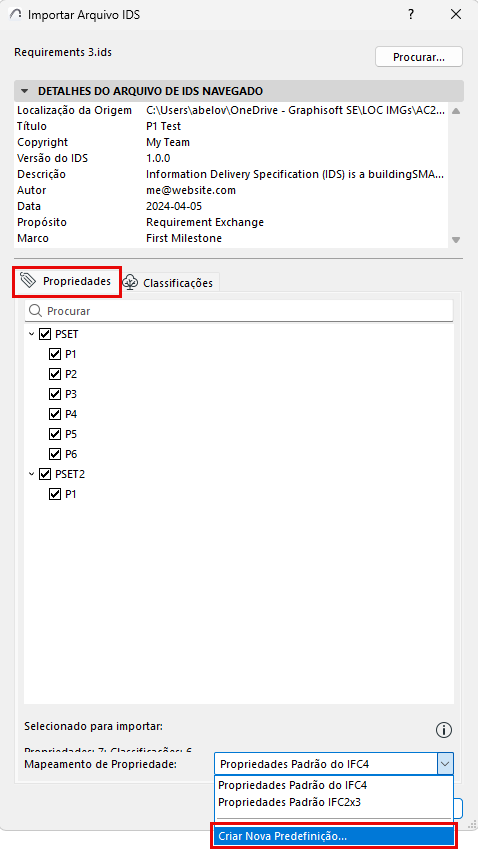The image size is (478, 853).
Task: Click the help question mark icon
Action: (411, 15)
